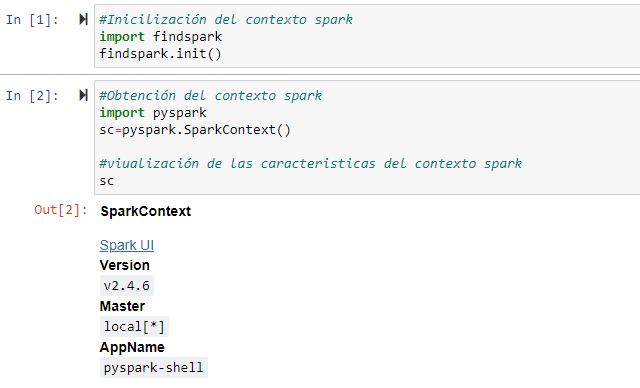Select the In [2] cell prompt
The image size is (640, 388).
32,96
